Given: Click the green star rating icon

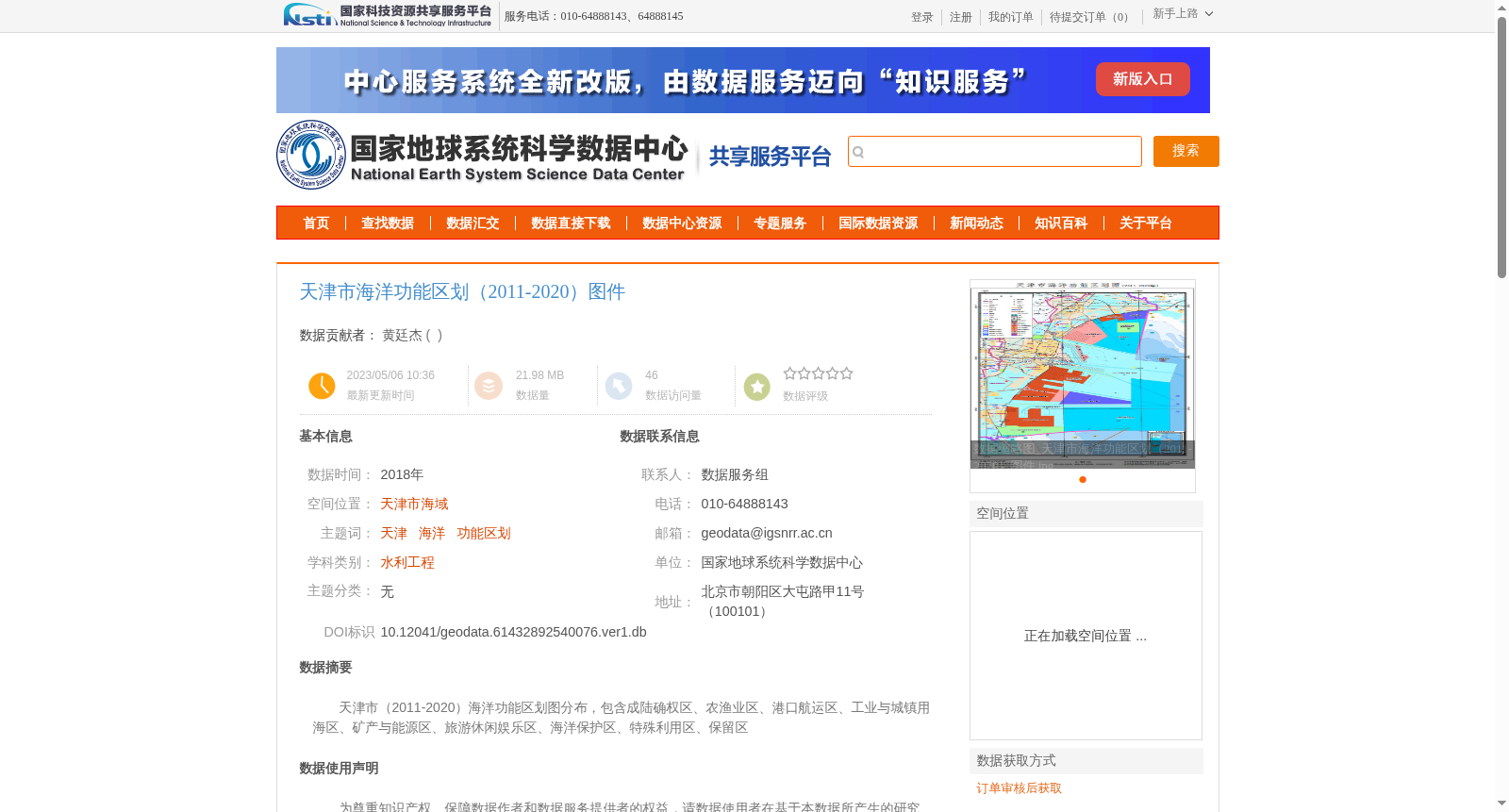Looking at the screenshot, I should (757, 387).
